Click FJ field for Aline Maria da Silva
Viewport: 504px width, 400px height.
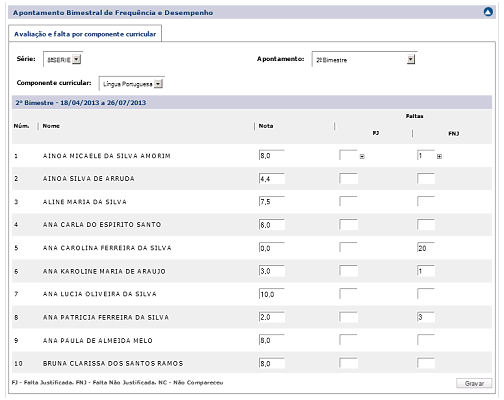348,202
